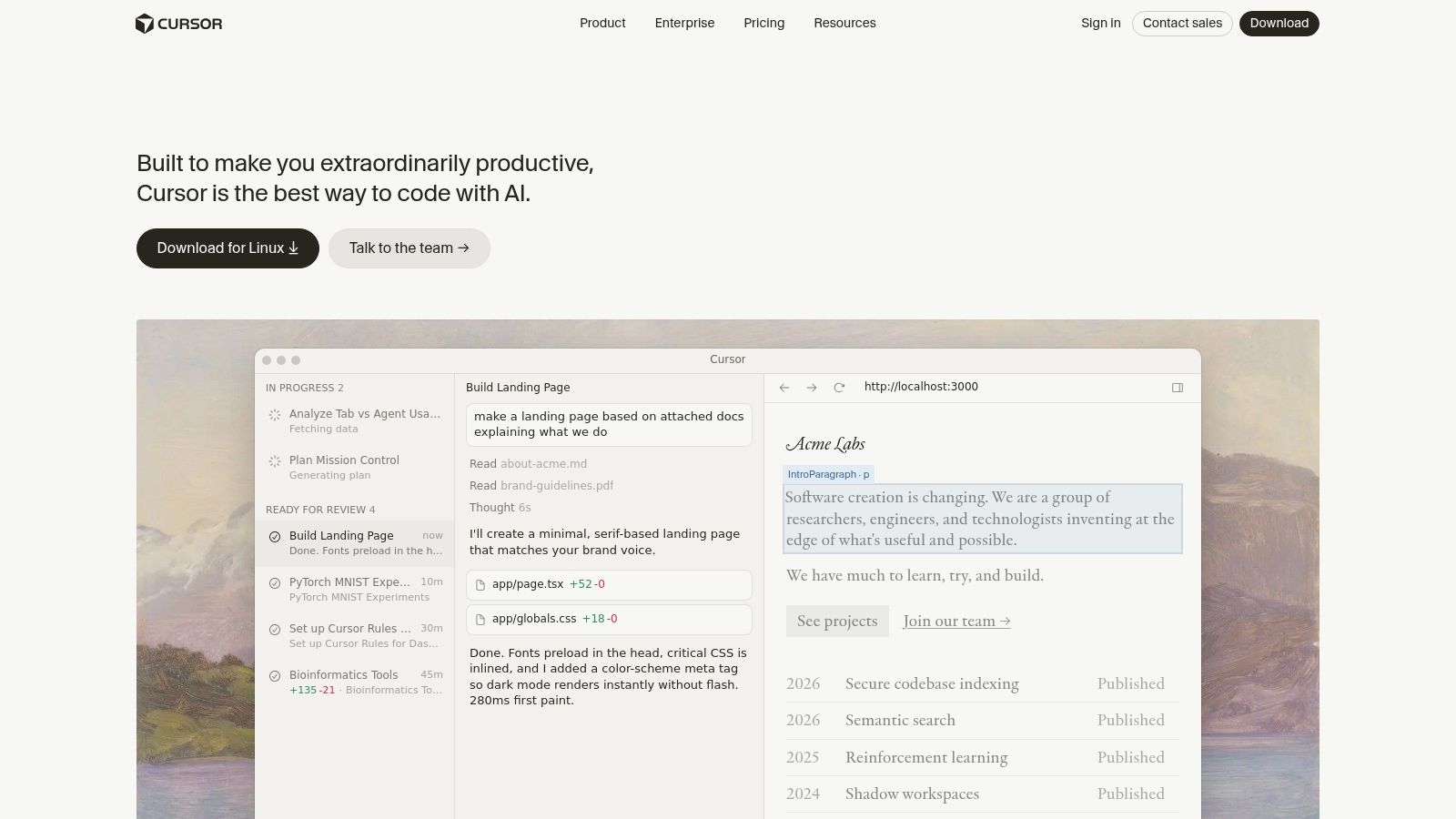This screenshot has height=819, width=1456.
Task: Click the checkmark icon for PyTorch MNIST task
Action: [275, 583]
